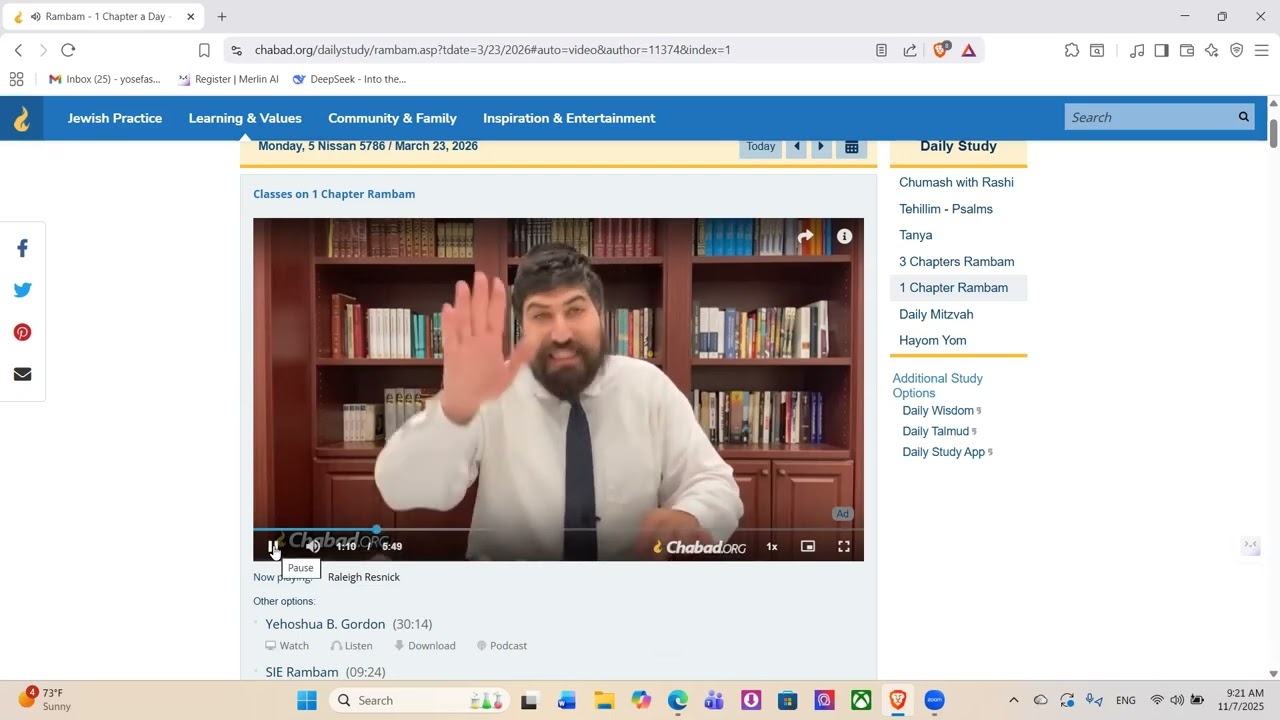The image size is (1280, 720).
Task: Enable picture-in-picture mode for the video
Action: (808, 546)
